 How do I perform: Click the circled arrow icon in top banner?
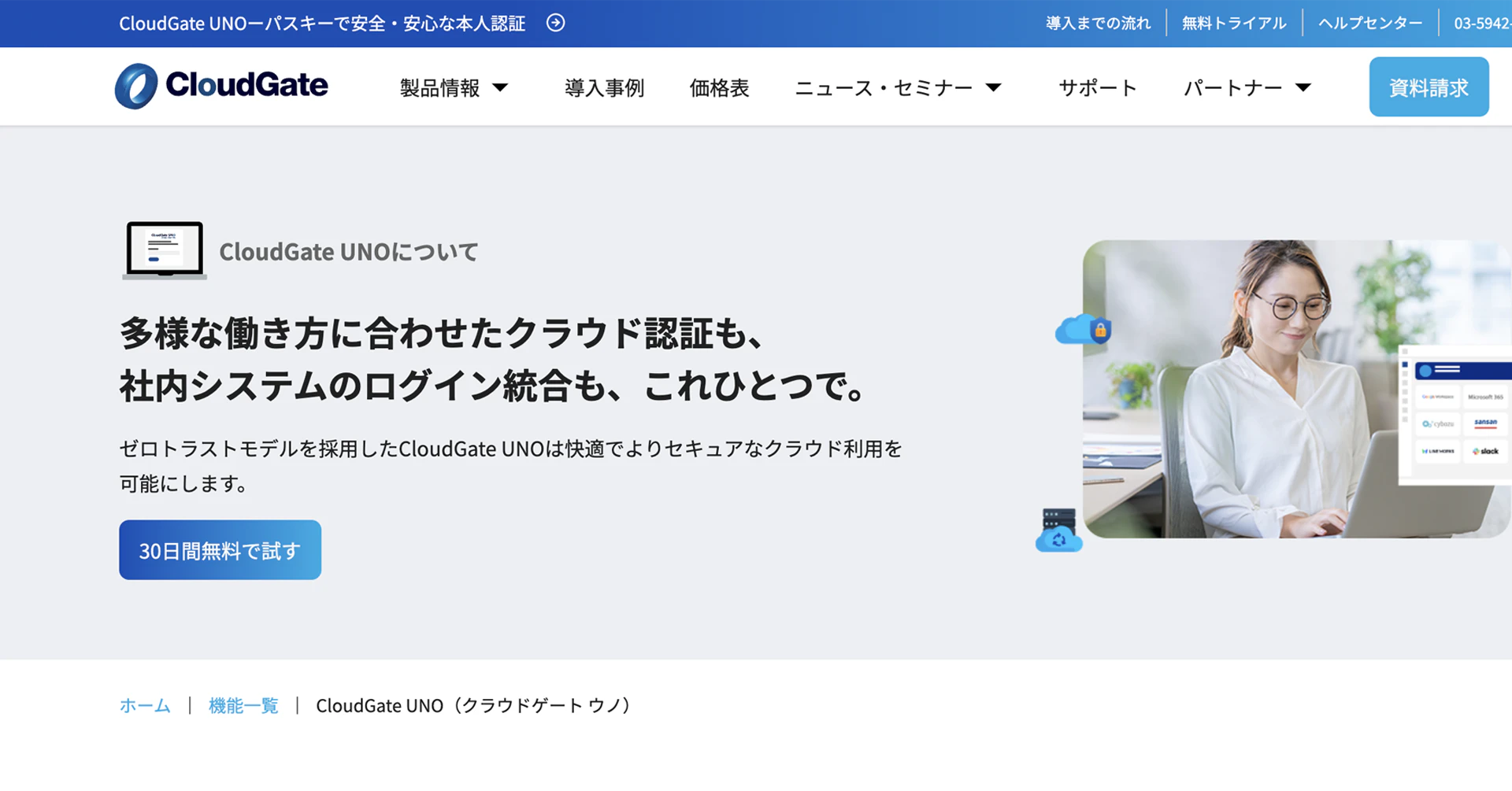[x=556, y=23]
